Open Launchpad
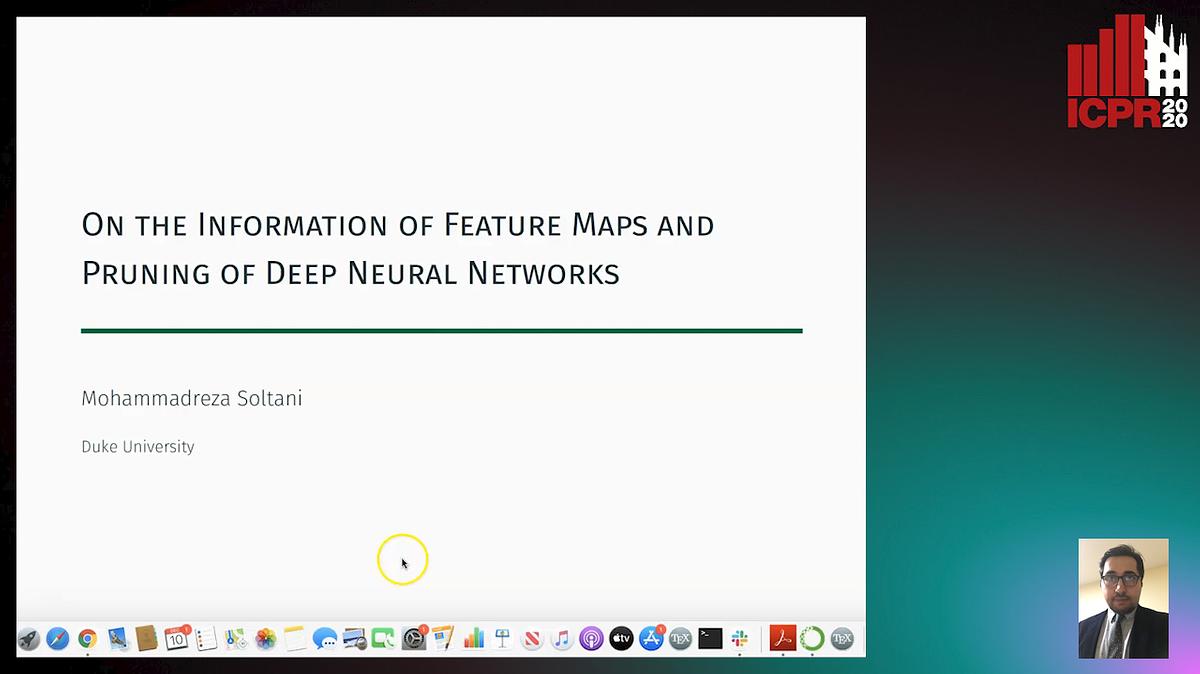The width and height of the screenshot is (1200, 674). pos(30,638)
